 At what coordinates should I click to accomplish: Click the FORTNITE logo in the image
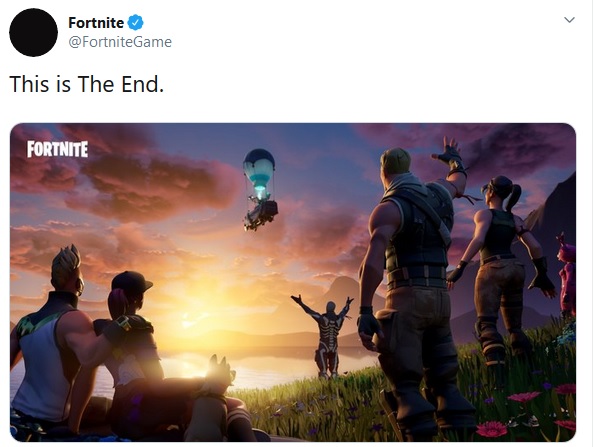[x=58, y=149]
